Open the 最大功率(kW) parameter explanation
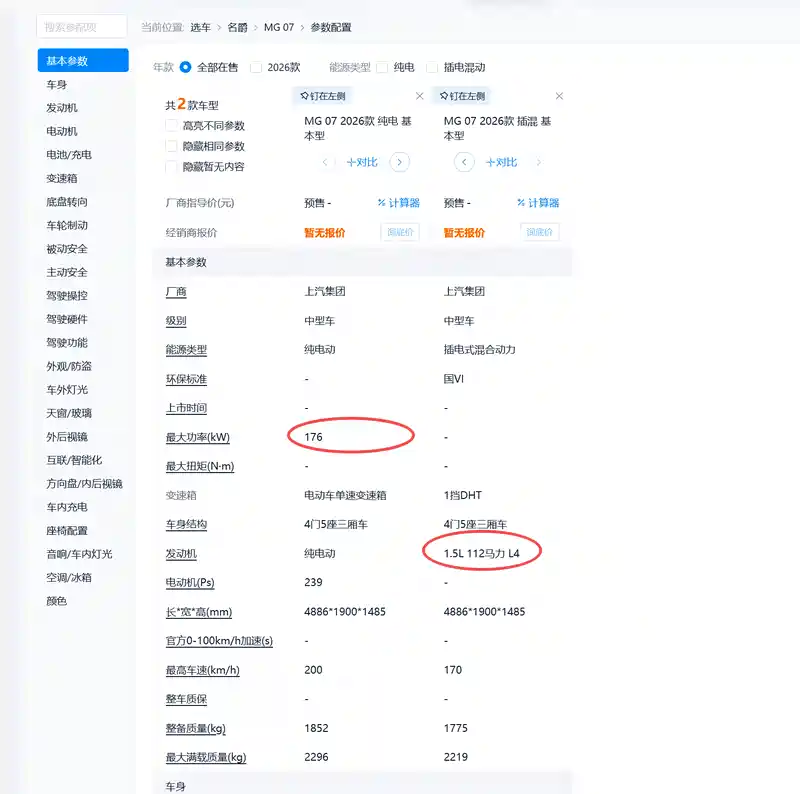The image size is (800, 794). pyautogui.click(x=197, y=437)
